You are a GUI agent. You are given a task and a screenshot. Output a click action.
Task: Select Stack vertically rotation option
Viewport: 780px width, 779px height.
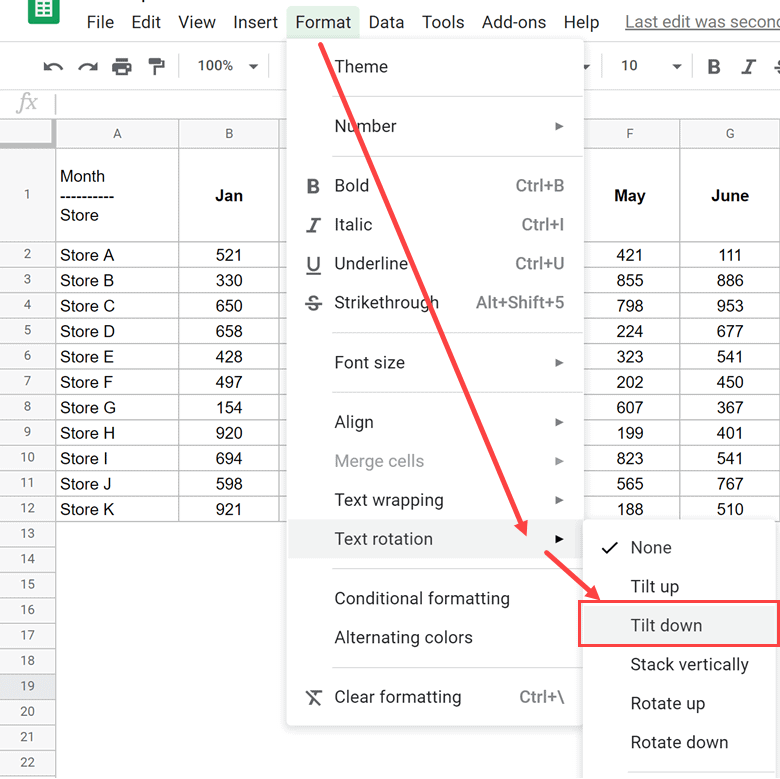pos(680,664)
